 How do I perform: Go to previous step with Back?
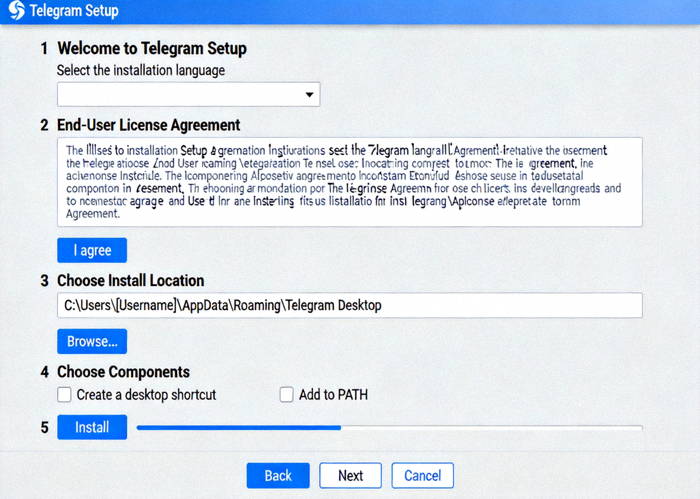point(278,475)
